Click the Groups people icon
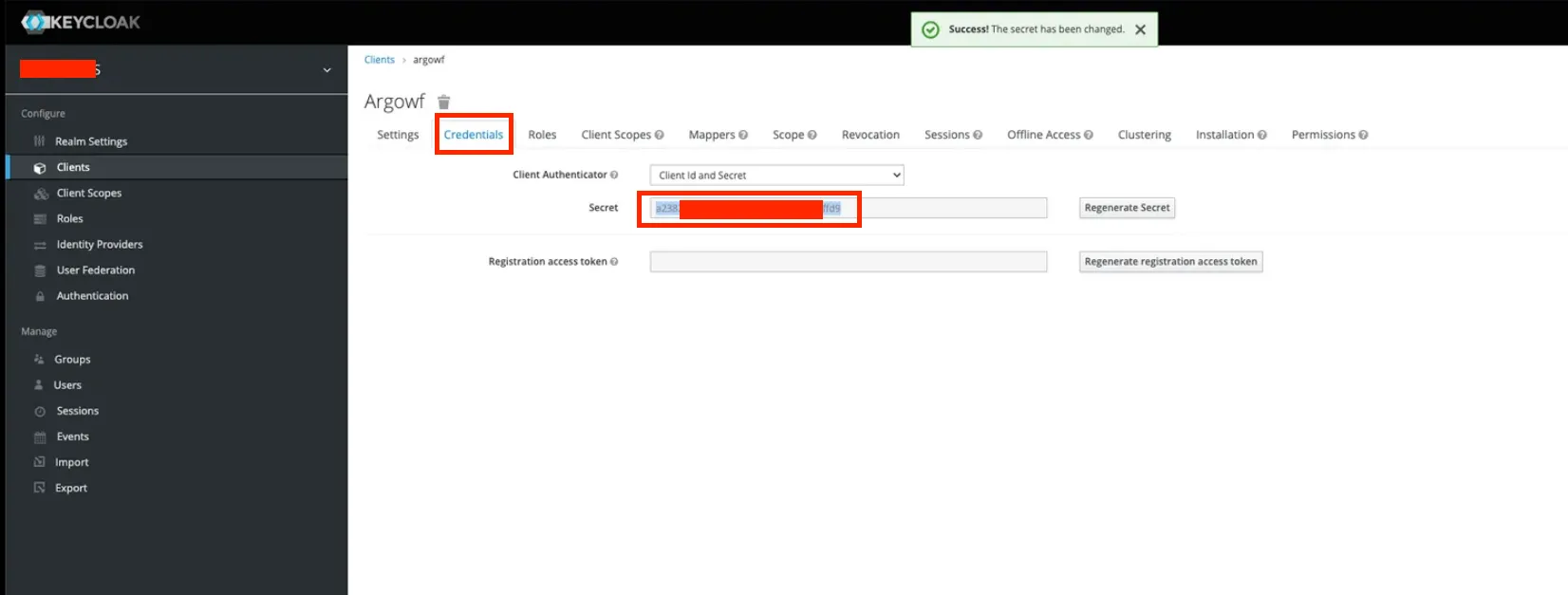 pyautogui.click(x=39, y=360)
